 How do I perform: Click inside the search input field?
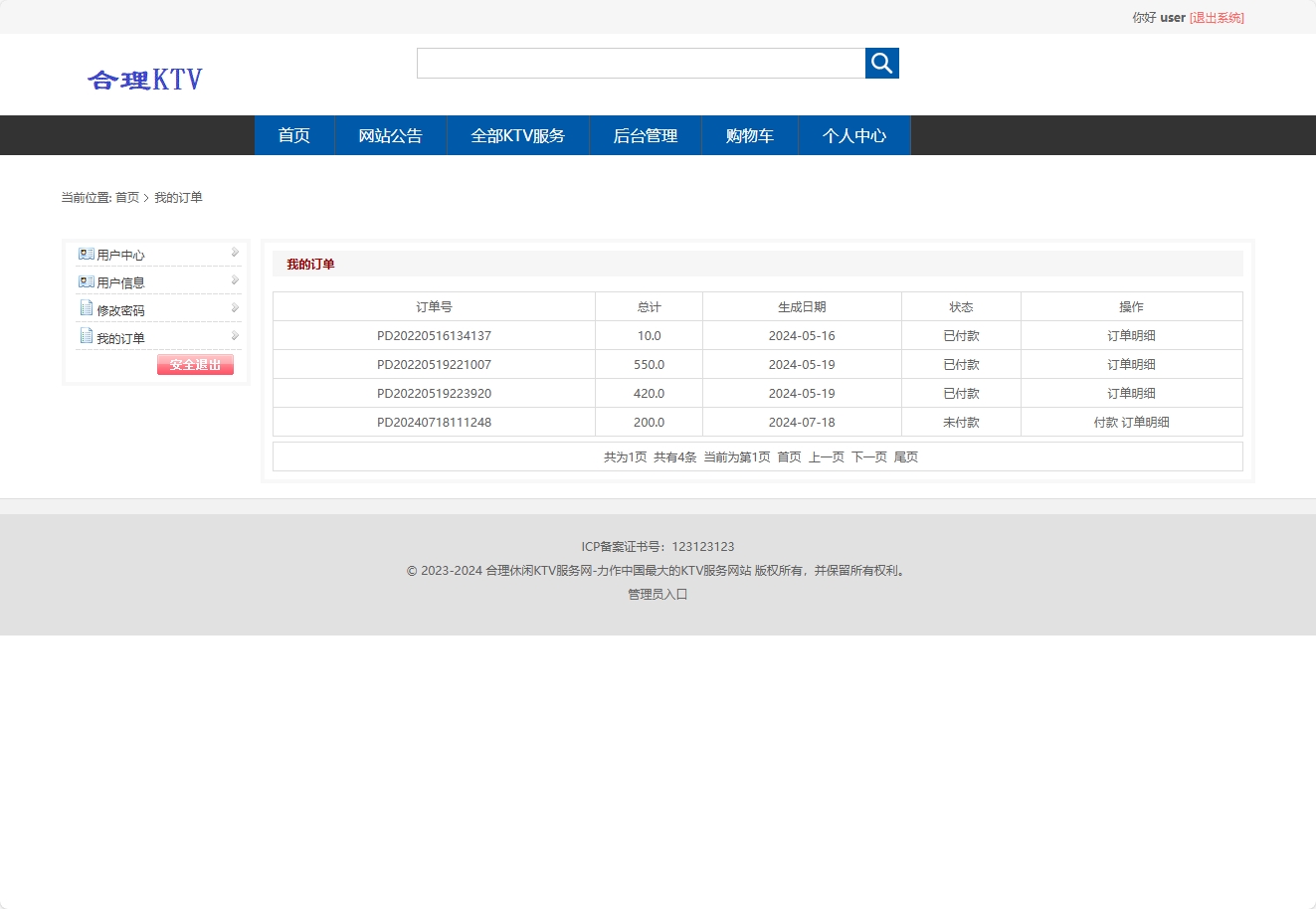tap(641, 62)
